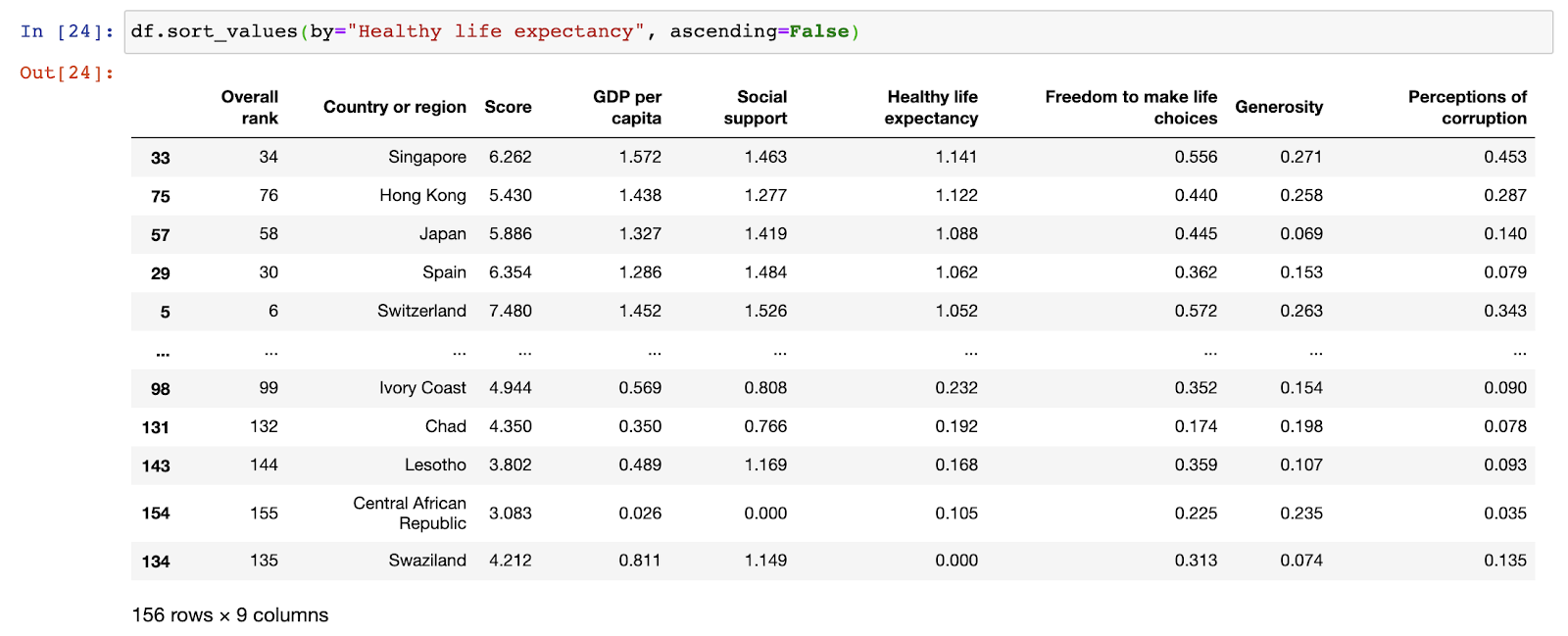The height and width of the screenshot is (636, 1568).
Task: Click the Central African Republic cell
Action: (410, 513)
